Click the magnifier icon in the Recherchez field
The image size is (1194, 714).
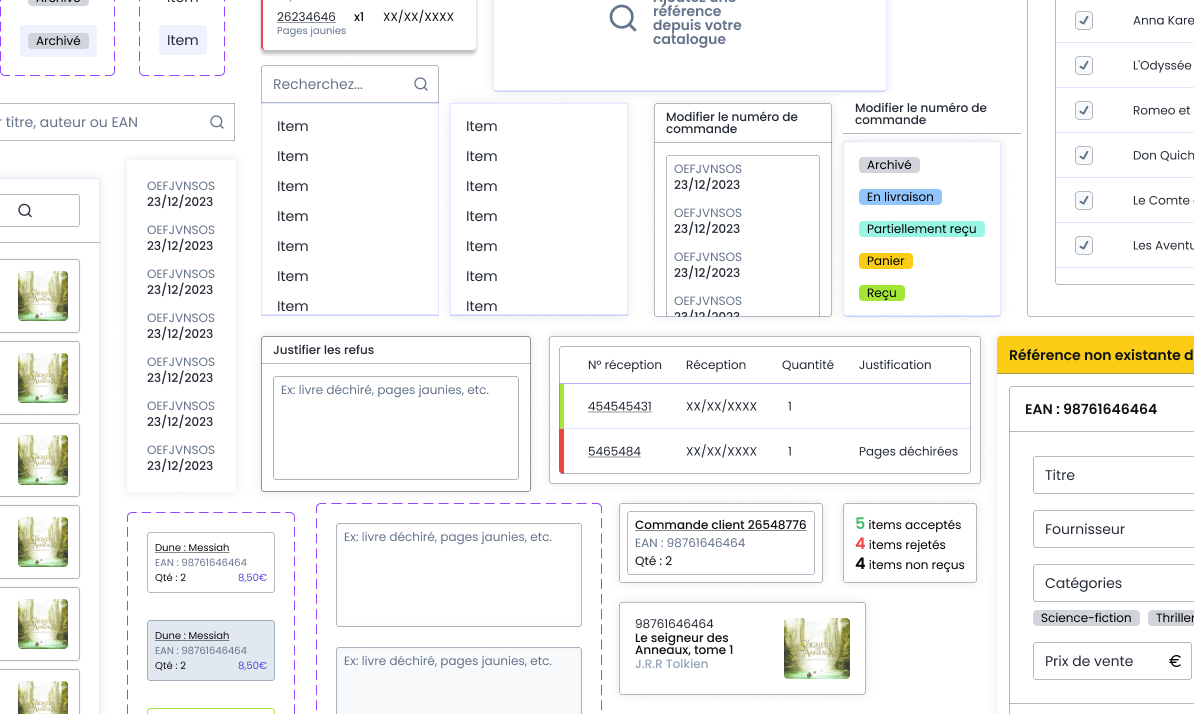pos(421,85)
